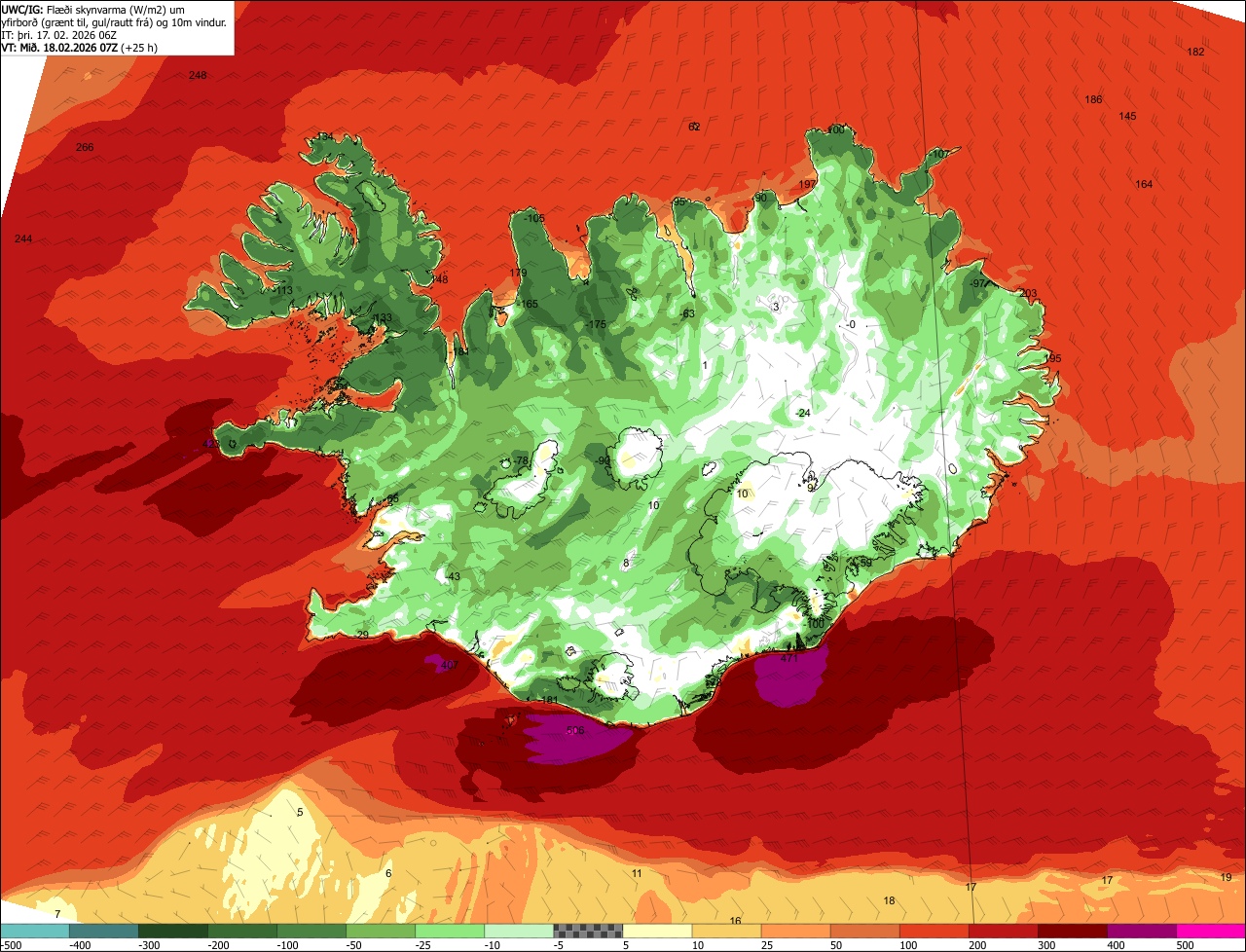Click the light orange legend swatch between 25 and 50
1246x952 pixels.
[795, 931]
